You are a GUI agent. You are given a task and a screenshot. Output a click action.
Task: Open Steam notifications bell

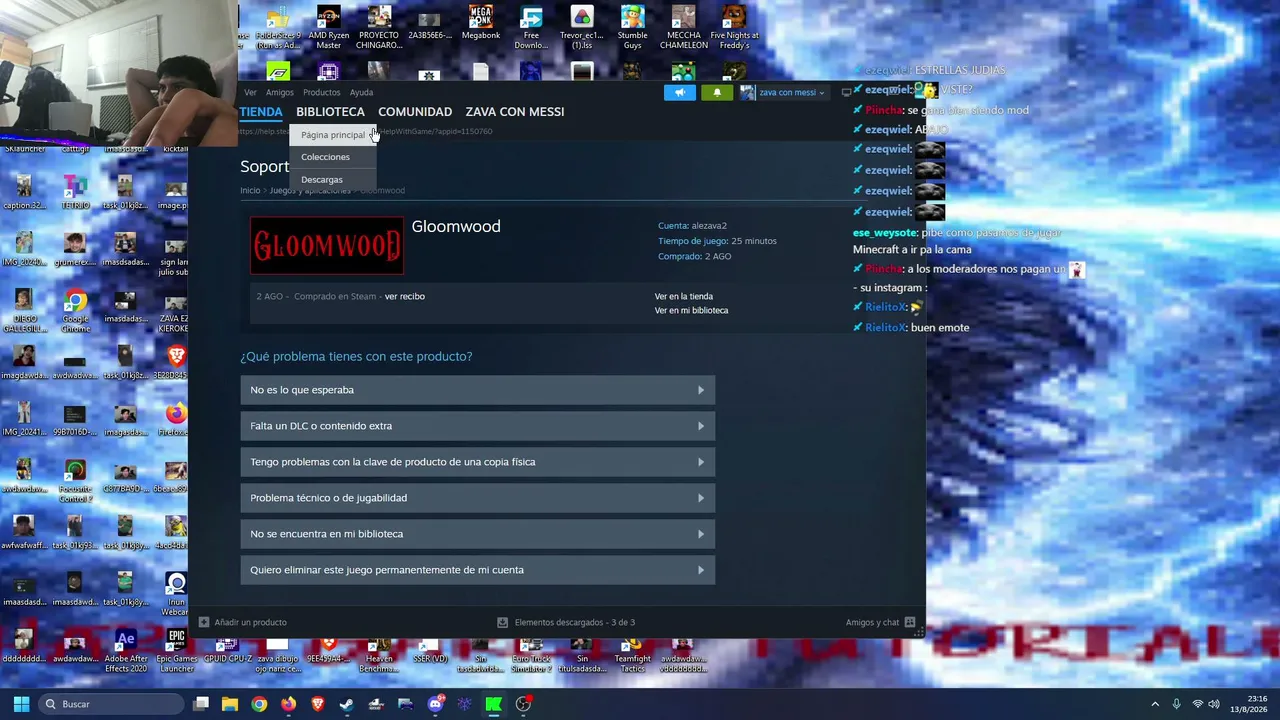pyautogui.click(x=717, y=92)
